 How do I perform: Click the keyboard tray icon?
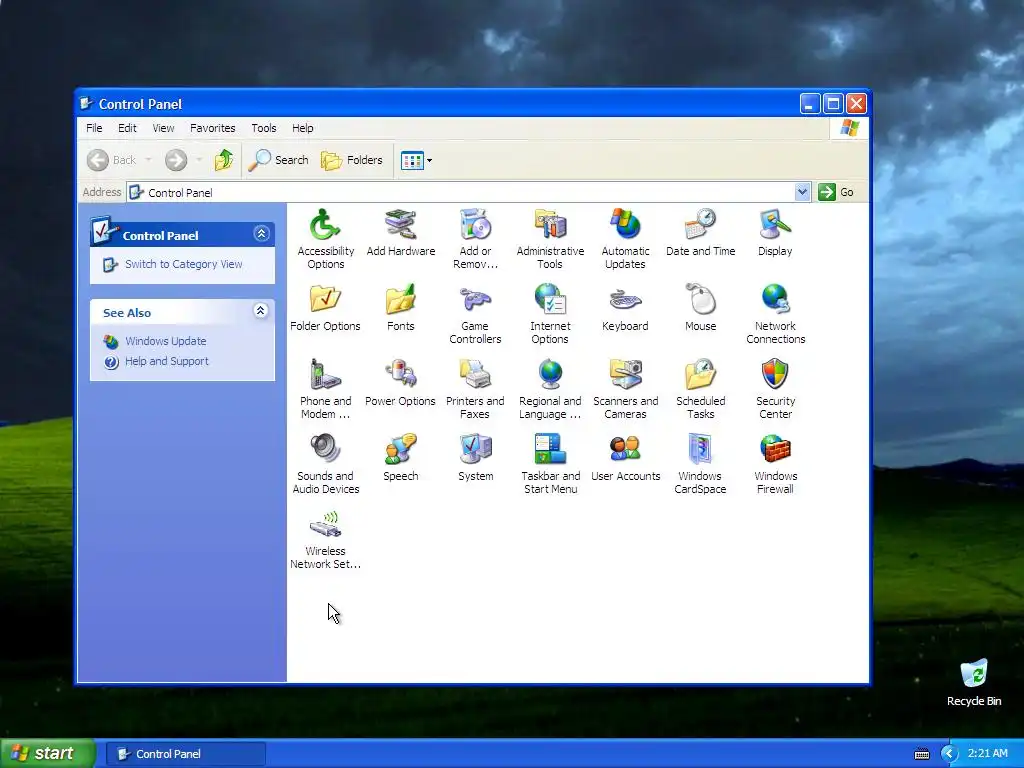pos(921,754)
